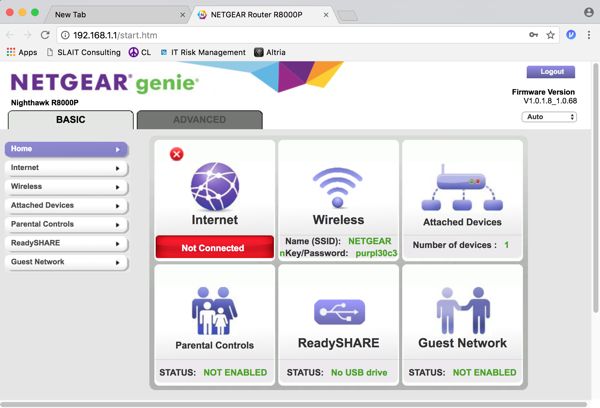The image size is (600, 408).
Task: Click the red X connection error icon
Action: pos(176,154)
